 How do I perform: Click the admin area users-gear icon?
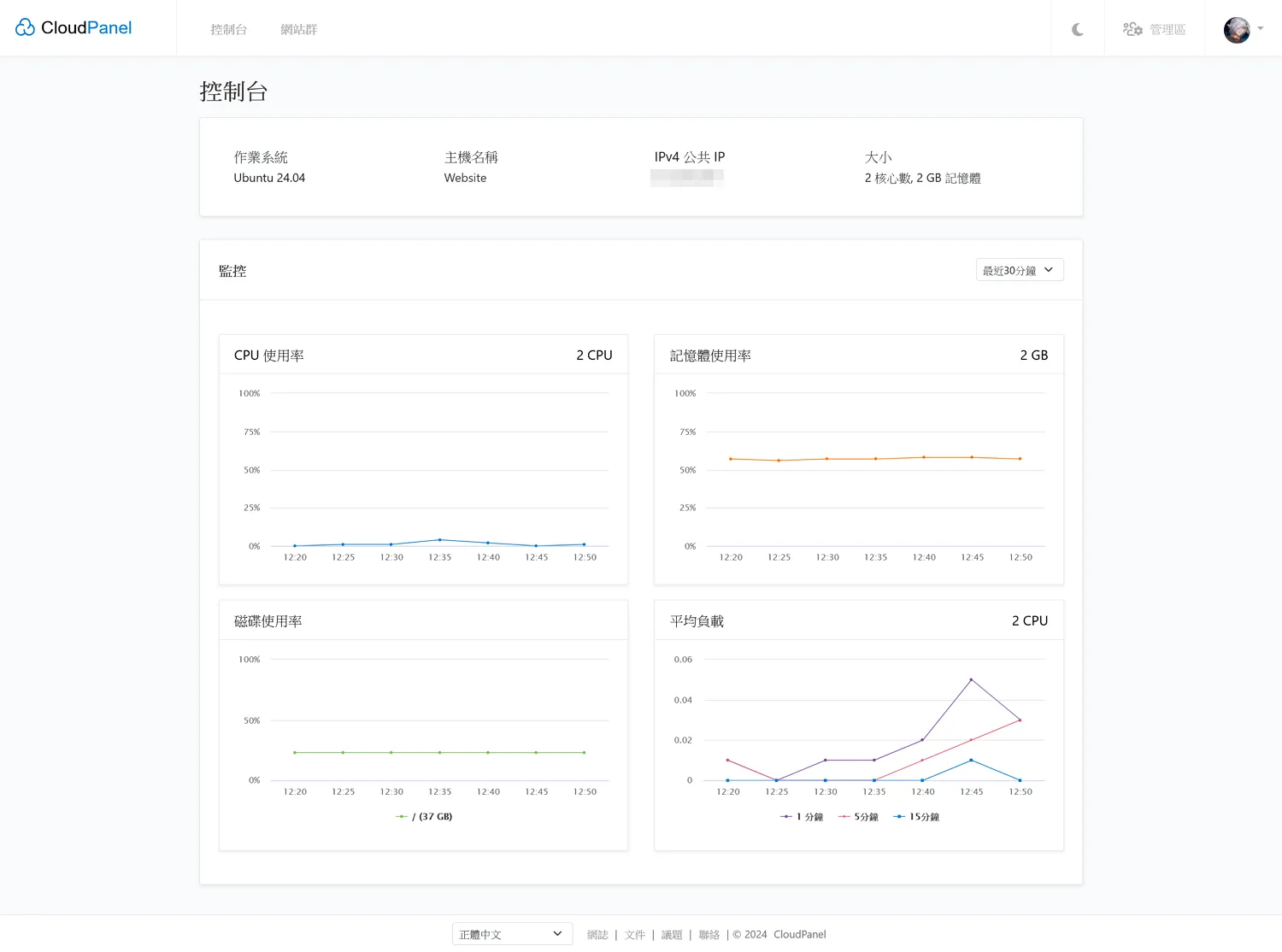click(x=1132, y=29)
